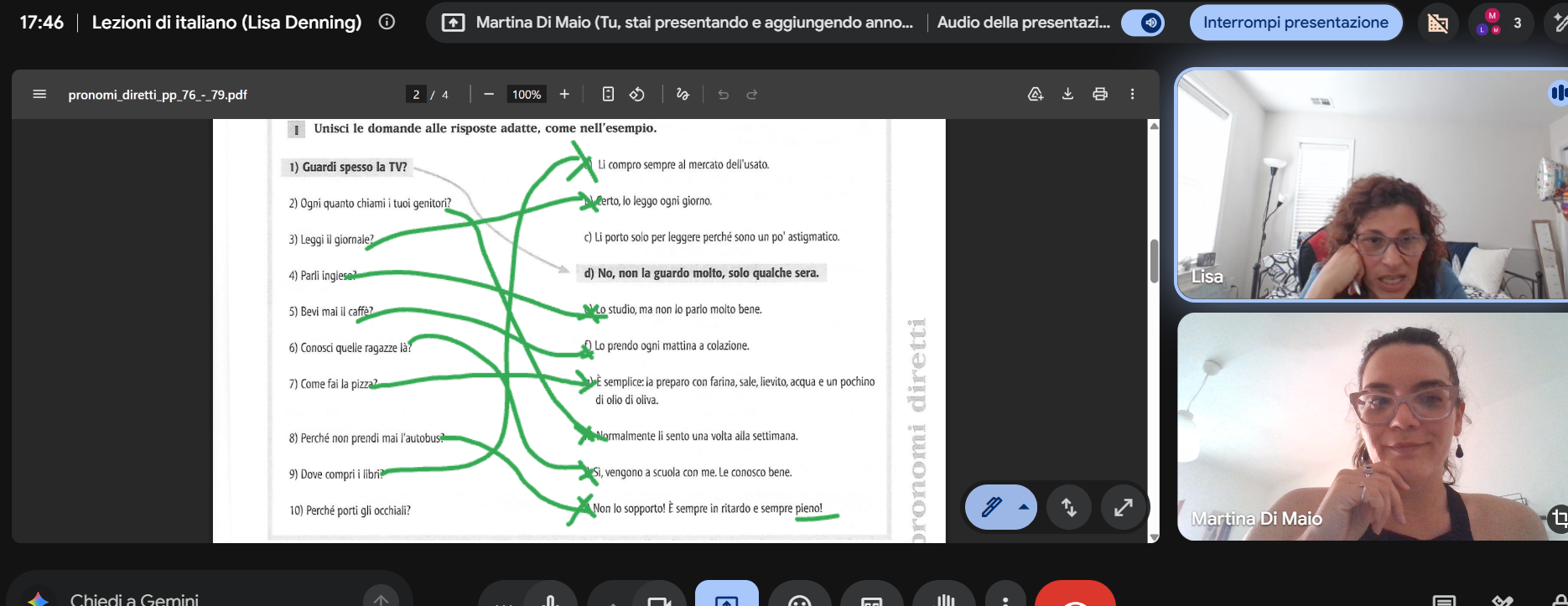
Task: Click the Martina Di Maio presenting status text
Action: [694, 23]
